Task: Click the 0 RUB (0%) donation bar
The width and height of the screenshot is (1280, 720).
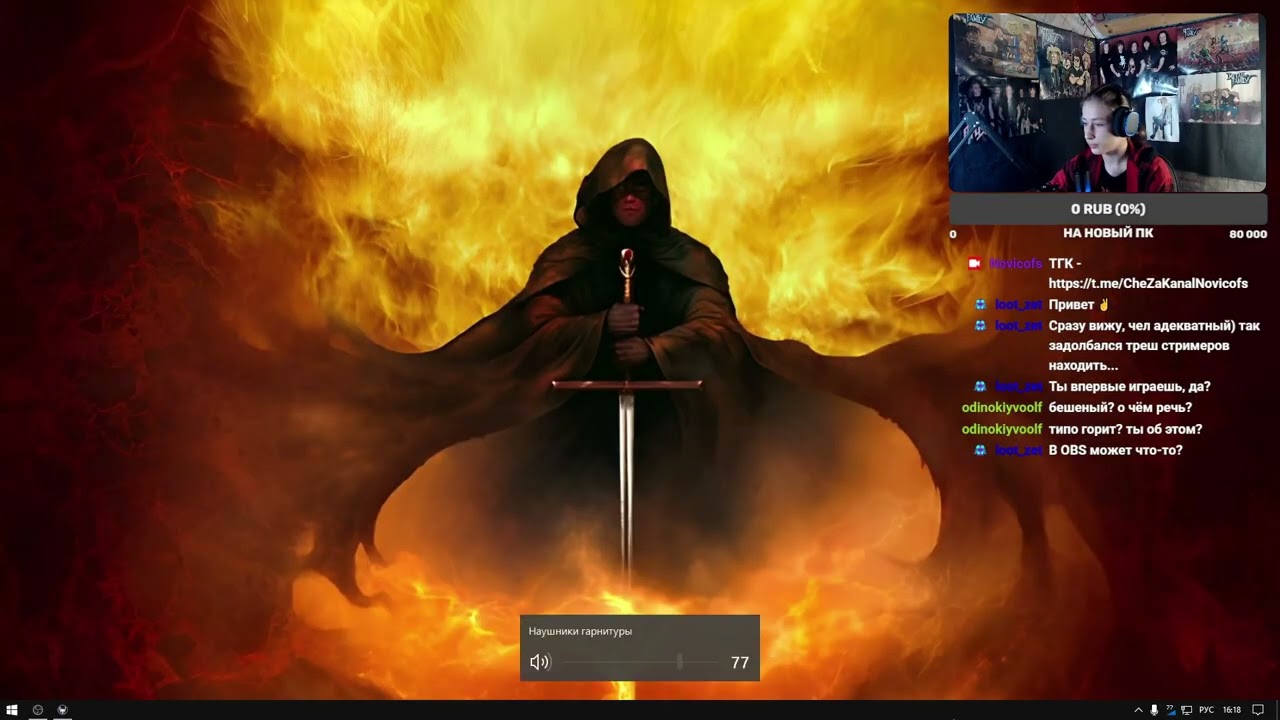Action: (x=1108, y=209)
